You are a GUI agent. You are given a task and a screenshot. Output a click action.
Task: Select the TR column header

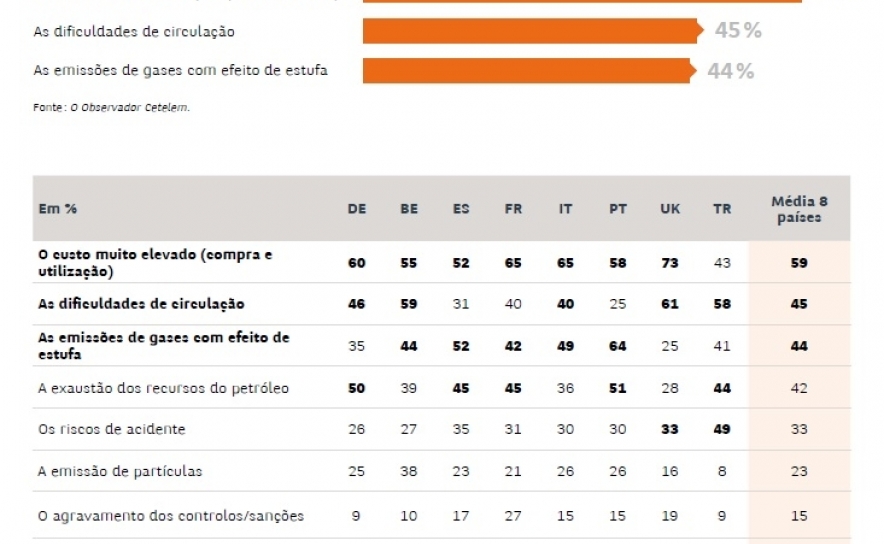pyautogui.click(x=722, y=209)
